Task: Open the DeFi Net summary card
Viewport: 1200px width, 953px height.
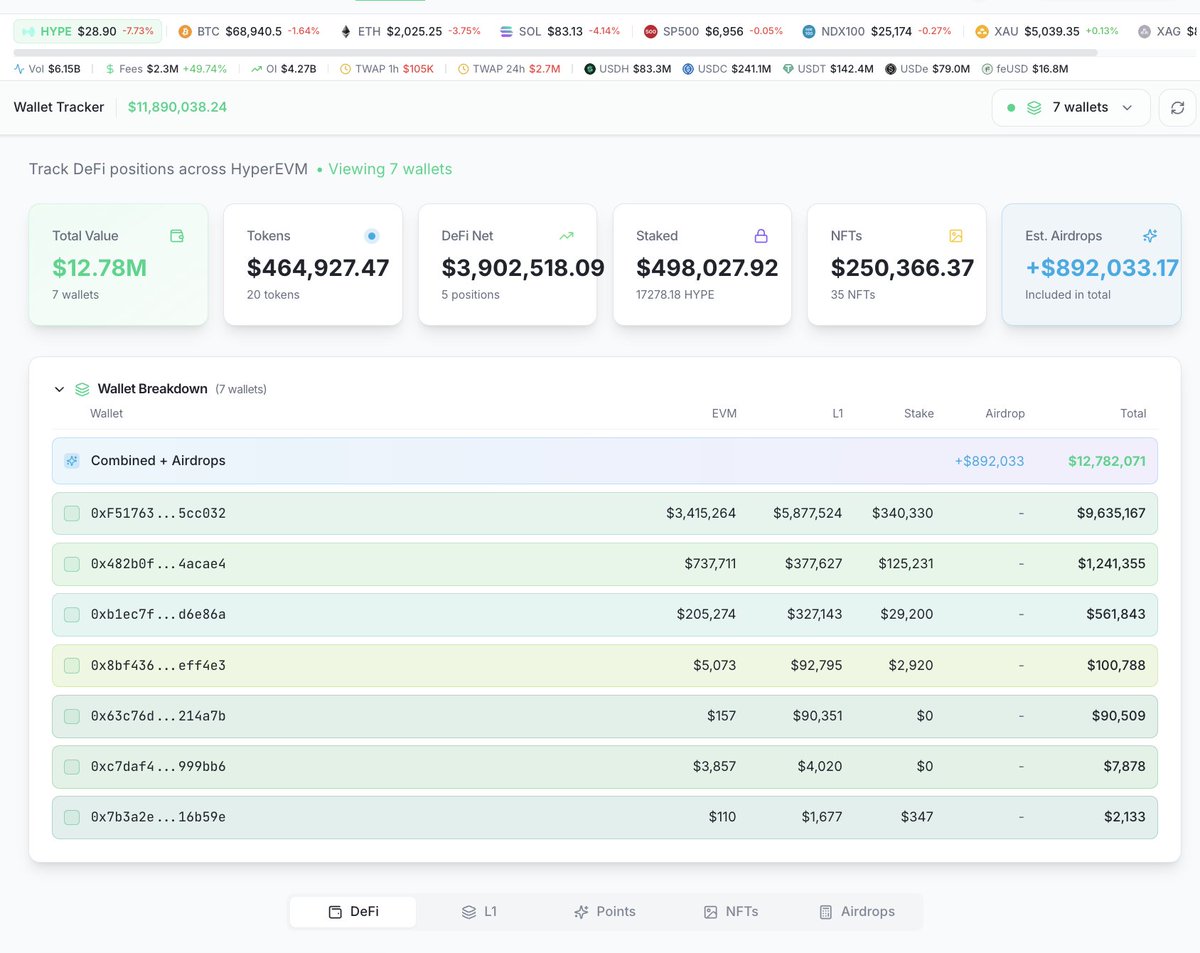Action: coord(507,265)
